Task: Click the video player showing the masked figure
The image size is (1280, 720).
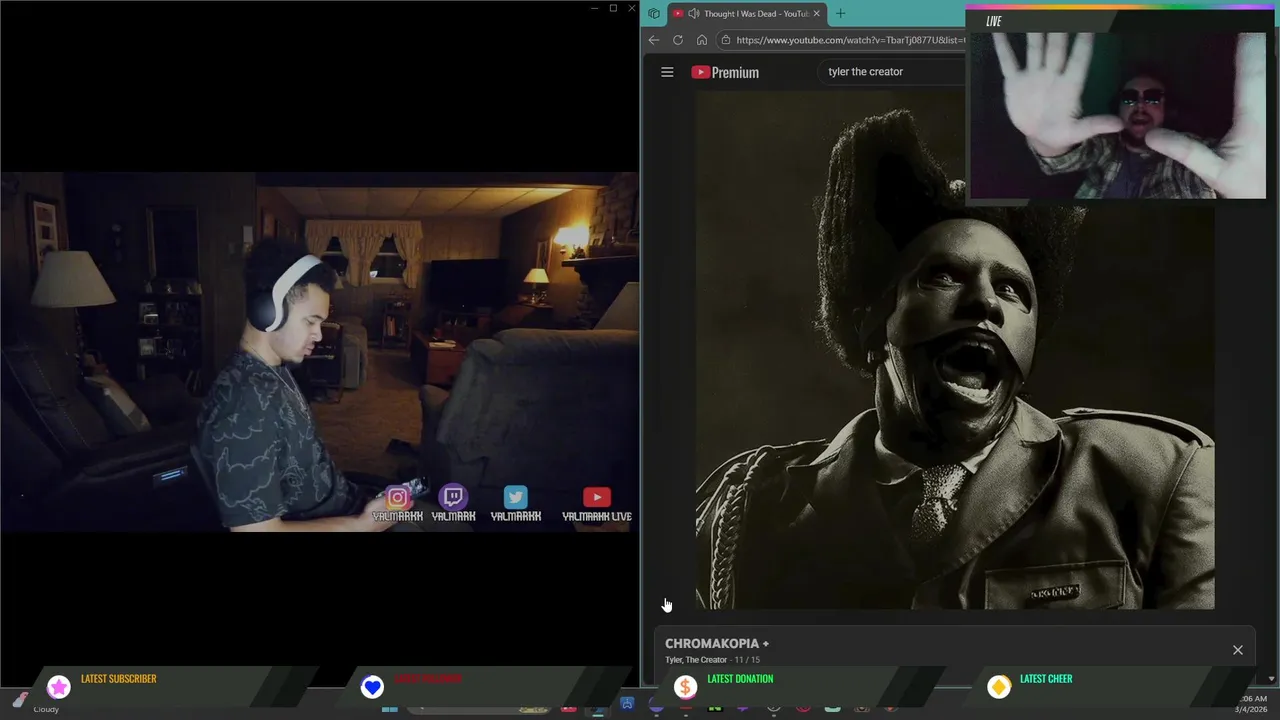Action: tap(955, 350)
